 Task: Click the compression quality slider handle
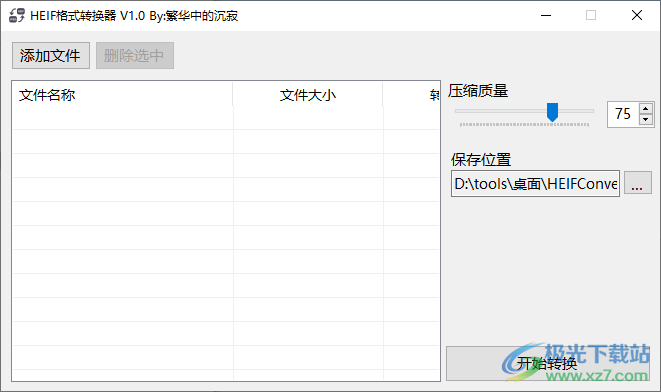[552, 112]
